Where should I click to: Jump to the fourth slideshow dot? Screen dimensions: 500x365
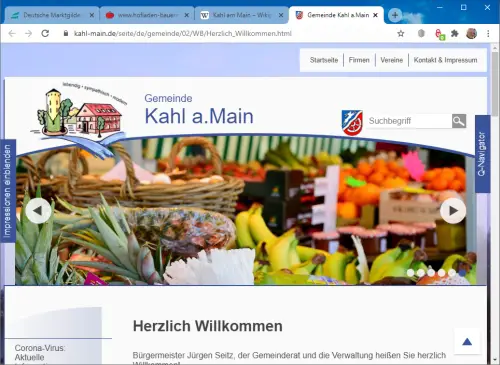(441, 273)
